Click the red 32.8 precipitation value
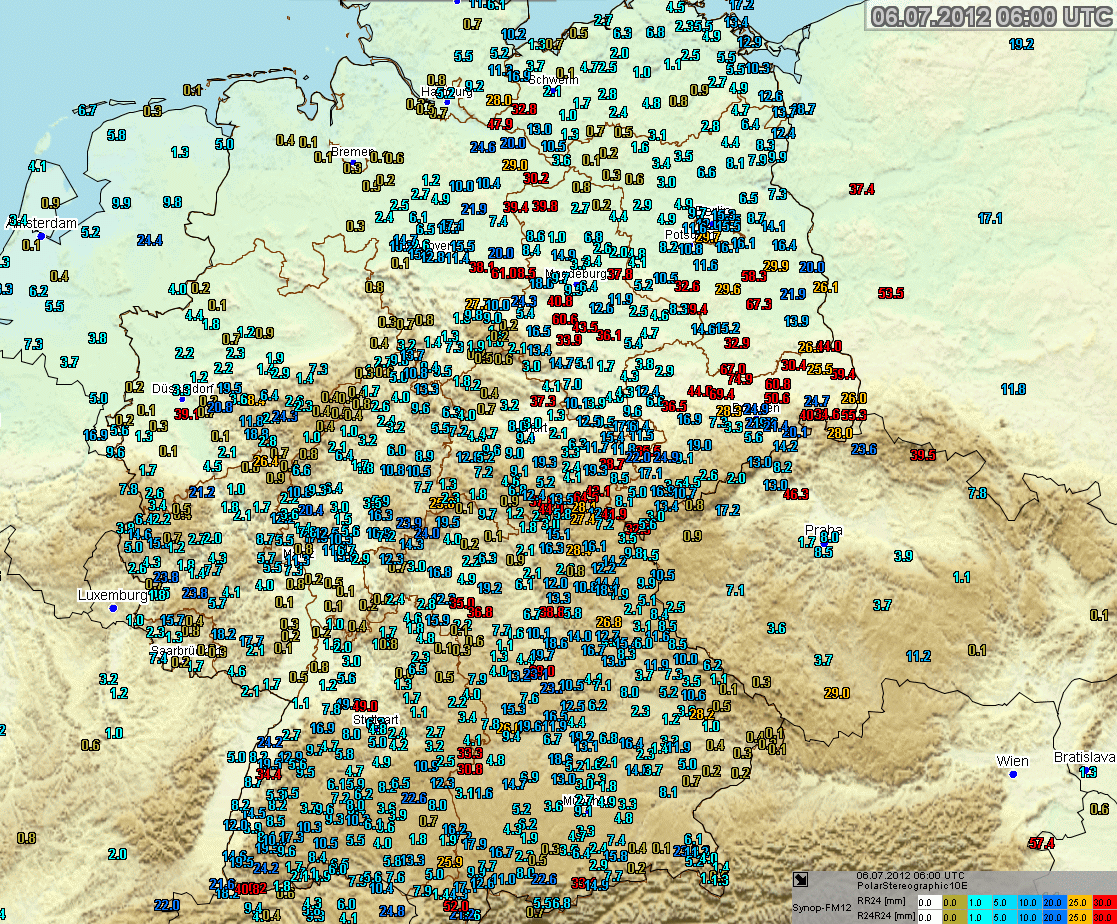This screenshot has width=1117, height=924. click(524, 109)
